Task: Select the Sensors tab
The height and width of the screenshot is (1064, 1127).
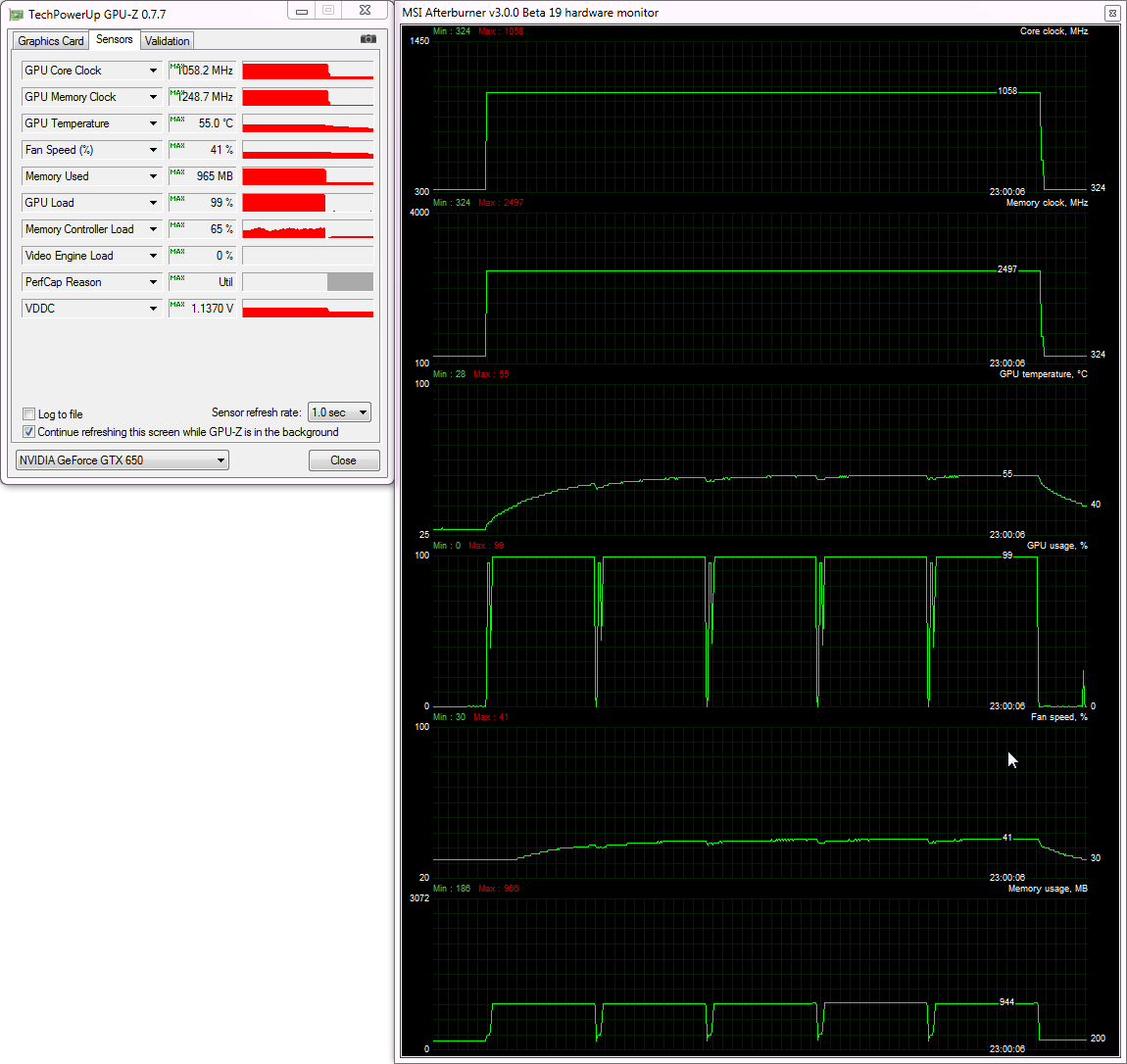Action: 115,39
